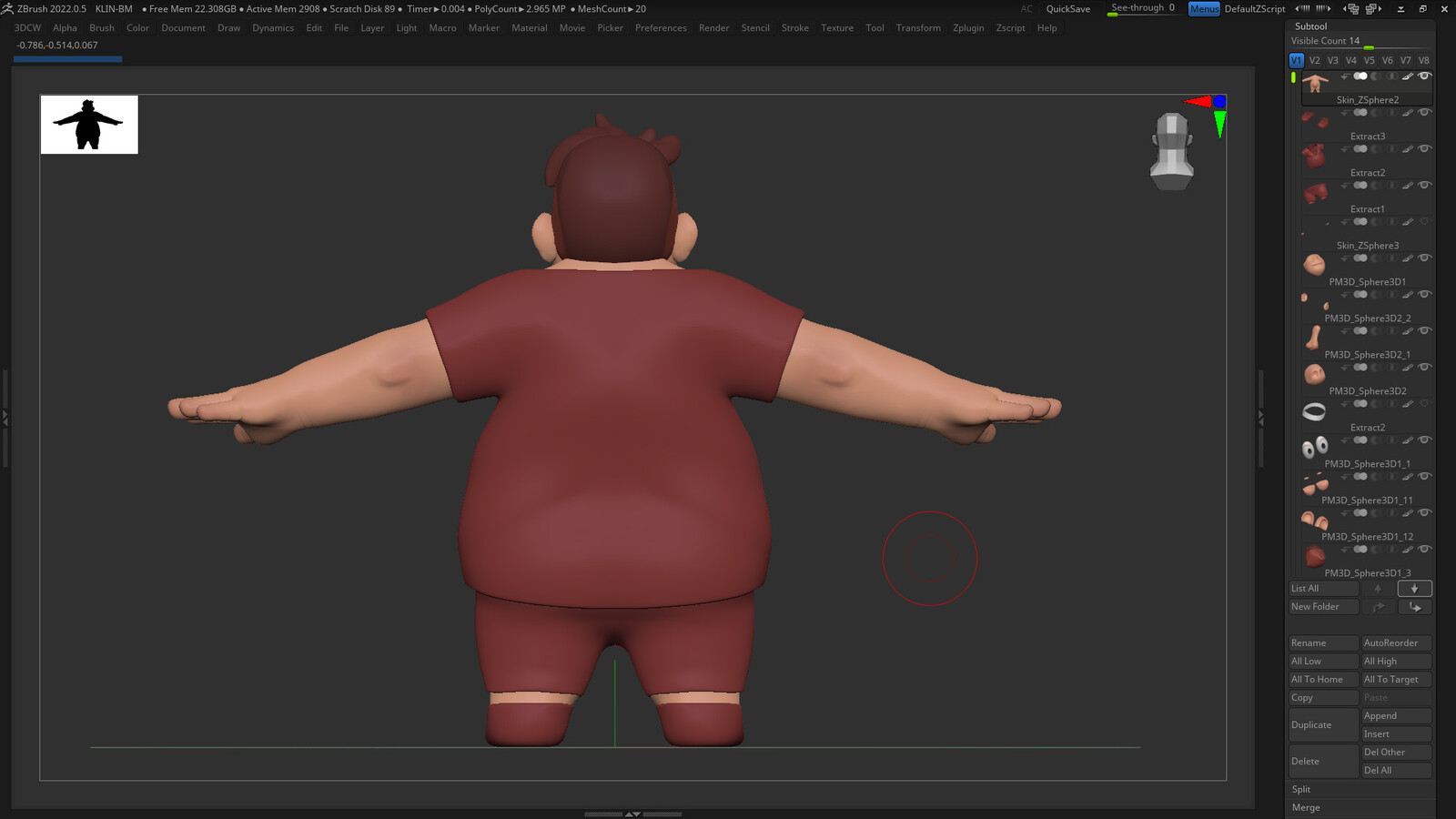Click the gray head CamView orientation widget

point(1172,151)
